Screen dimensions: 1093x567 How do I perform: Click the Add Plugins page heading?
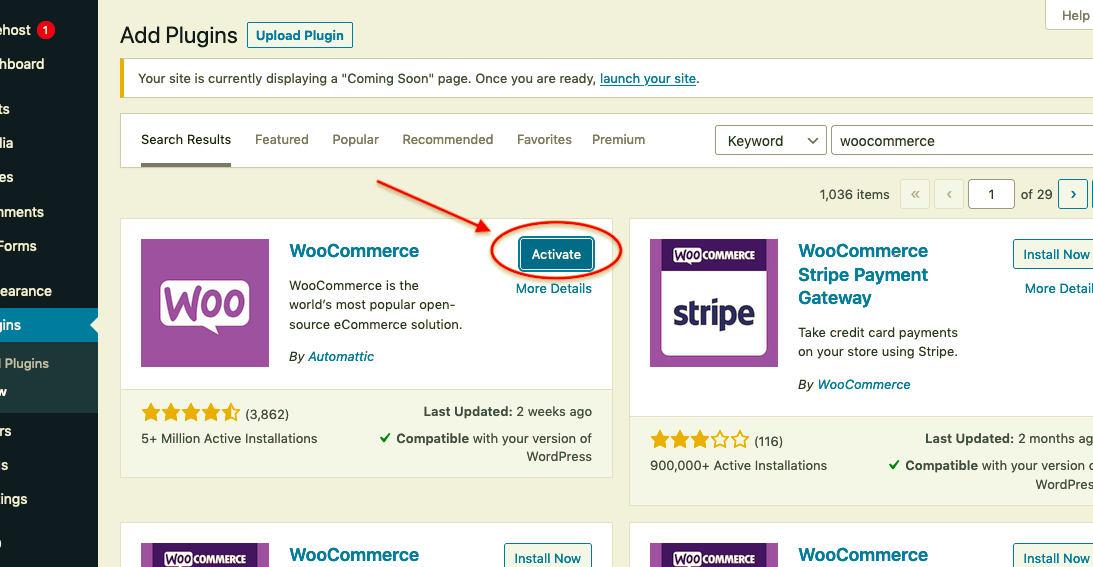(x=178, y=35)
